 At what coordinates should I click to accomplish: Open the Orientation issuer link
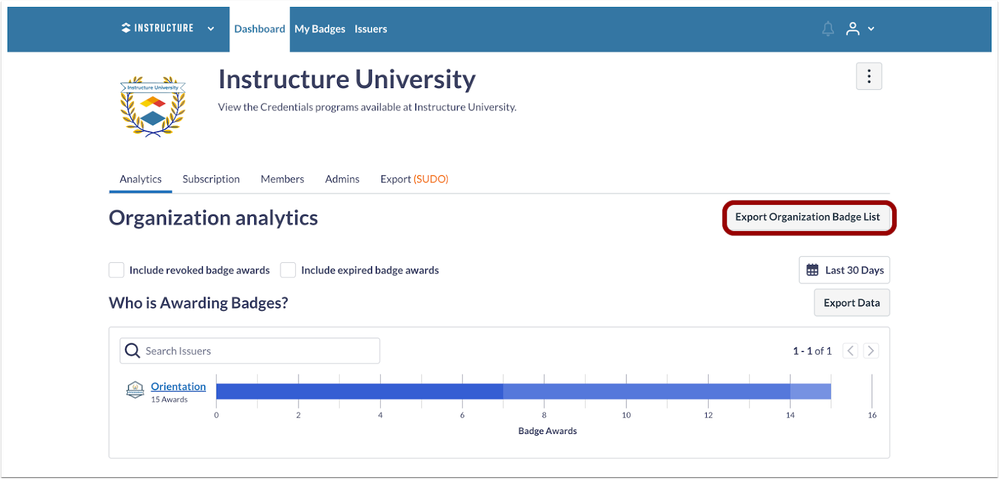(178, 386)
